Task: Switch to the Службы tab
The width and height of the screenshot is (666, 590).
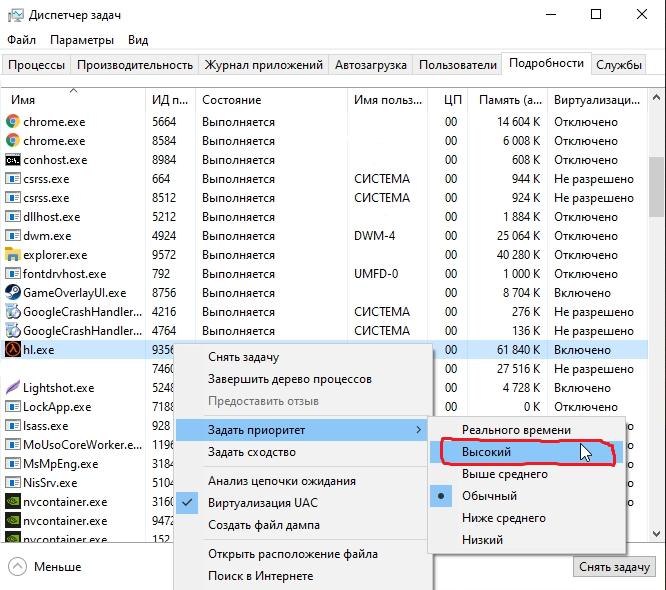Action: 618,65
